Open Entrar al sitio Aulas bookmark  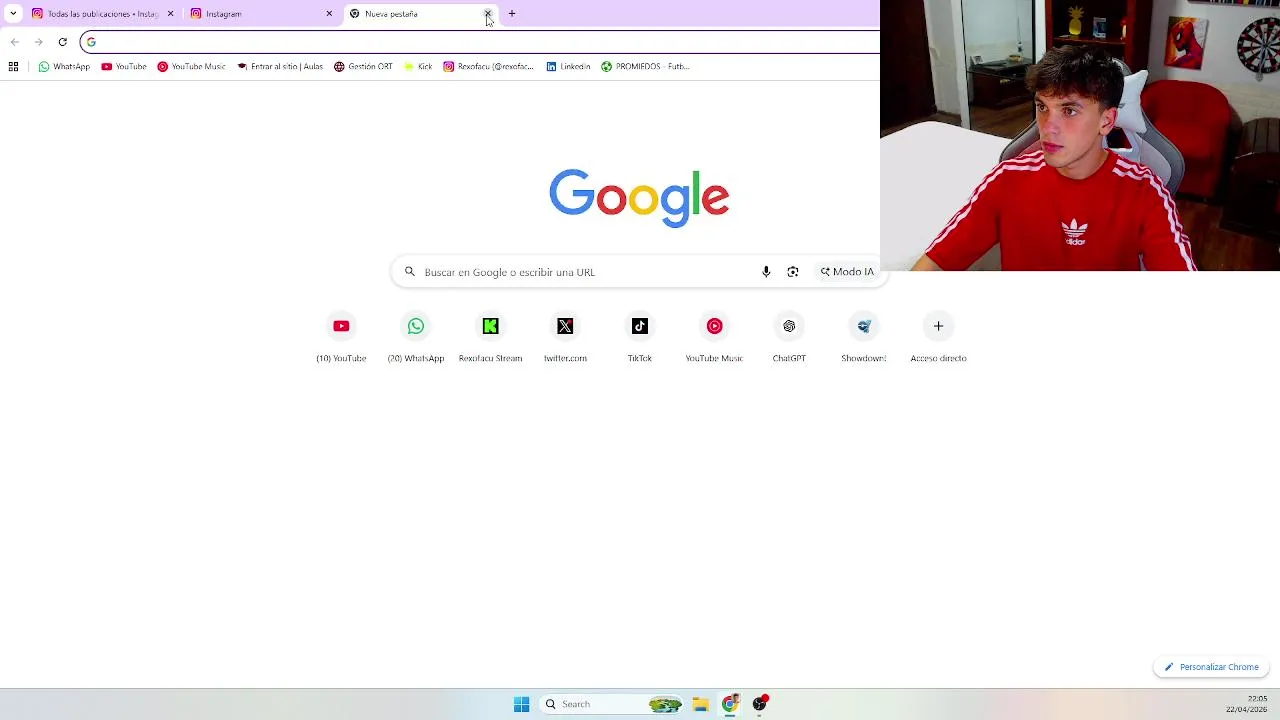(280, 67)
